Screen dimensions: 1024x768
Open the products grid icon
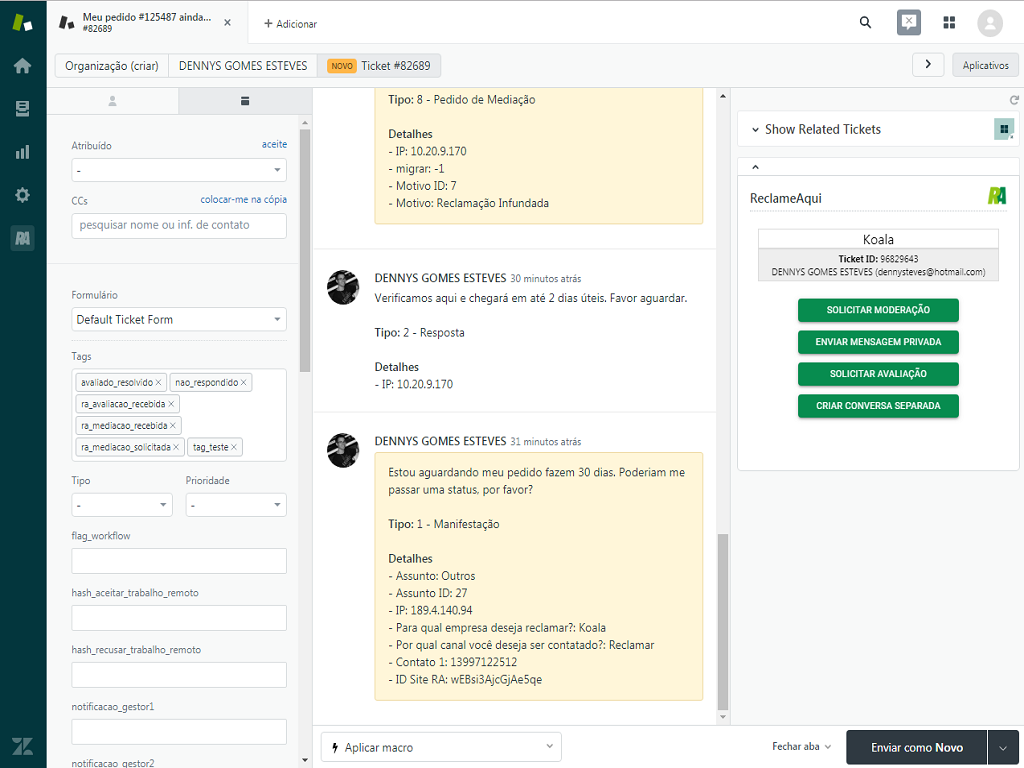coord(949,23)
